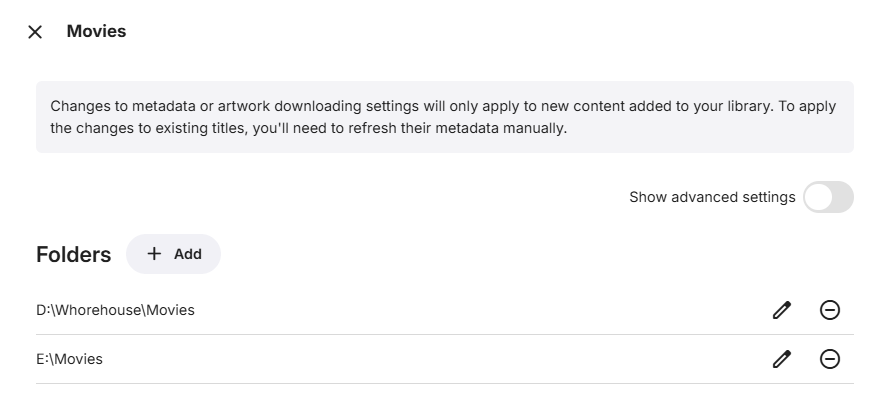Click the metadata changes info notice
Viewport: 876px width, 416px height.
coord(444,117)
